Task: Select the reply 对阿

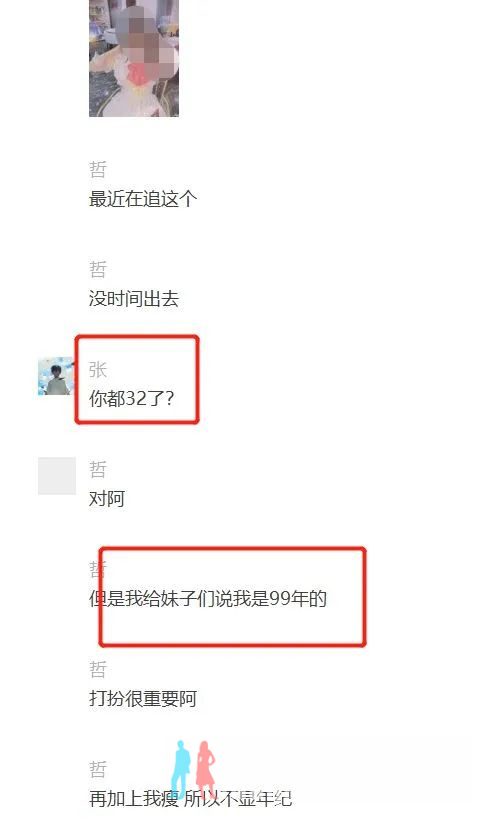Action: click(107, 498)
